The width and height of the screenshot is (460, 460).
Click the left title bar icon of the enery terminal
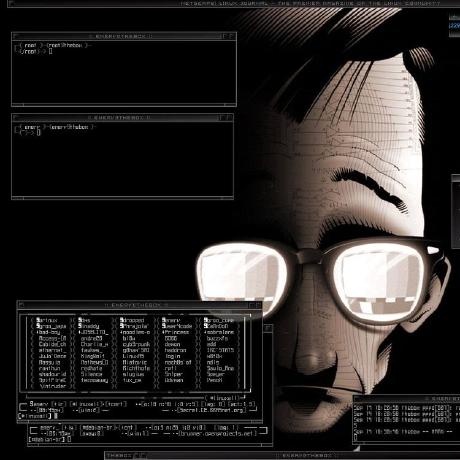15,117
